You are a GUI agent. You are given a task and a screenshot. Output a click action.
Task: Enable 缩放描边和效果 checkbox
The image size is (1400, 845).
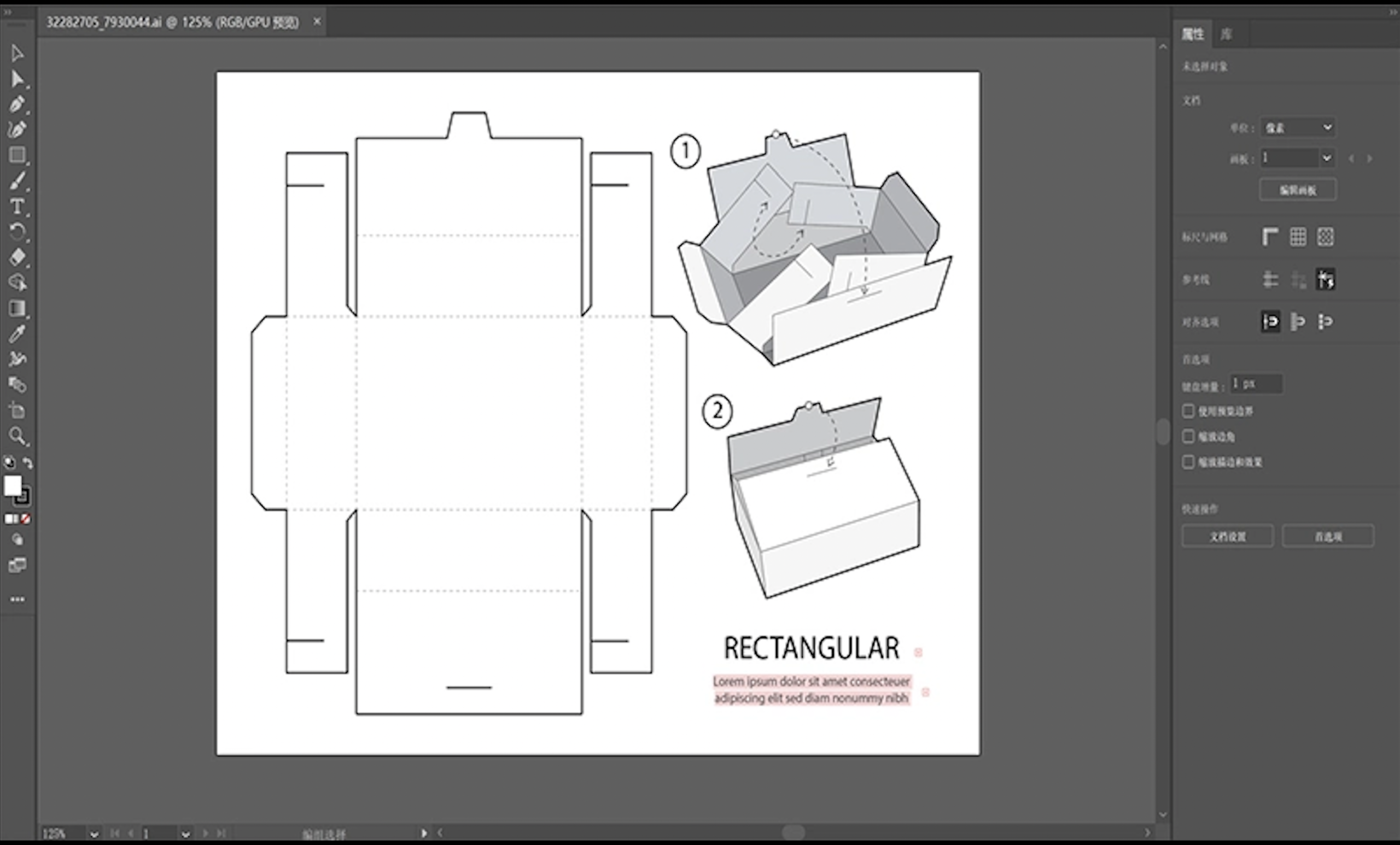click(1188, 462)
